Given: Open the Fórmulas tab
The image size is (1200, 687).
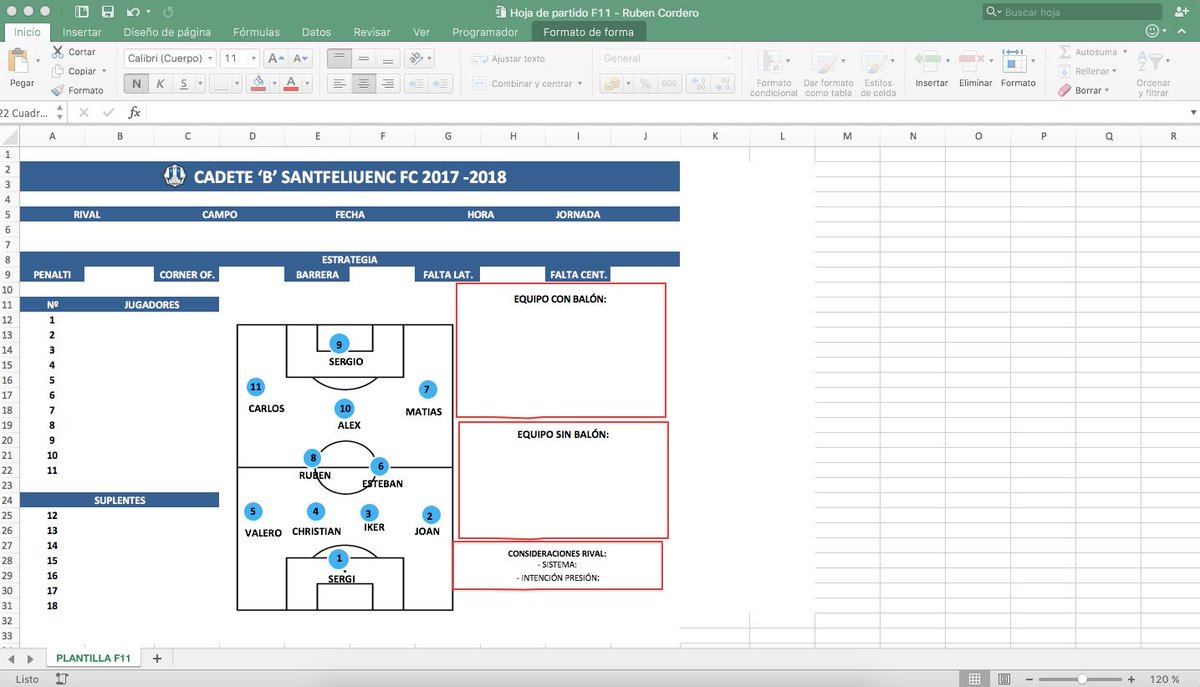Looking at the screenshot, I should click(256, 32).
